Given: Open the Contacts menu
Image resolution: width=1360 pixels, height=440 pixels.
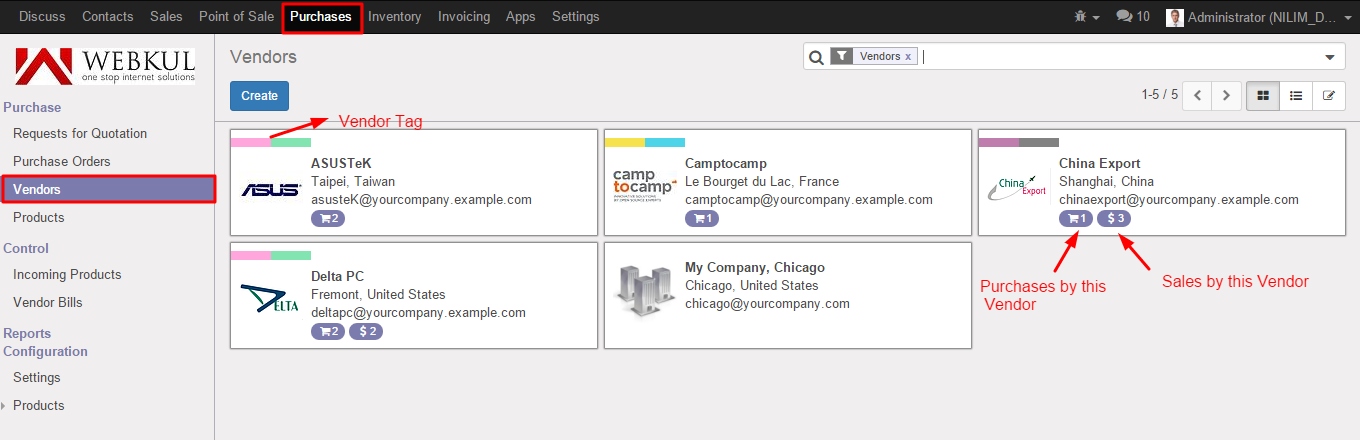Looking at the screenshot, I should [x=108, y=17].
